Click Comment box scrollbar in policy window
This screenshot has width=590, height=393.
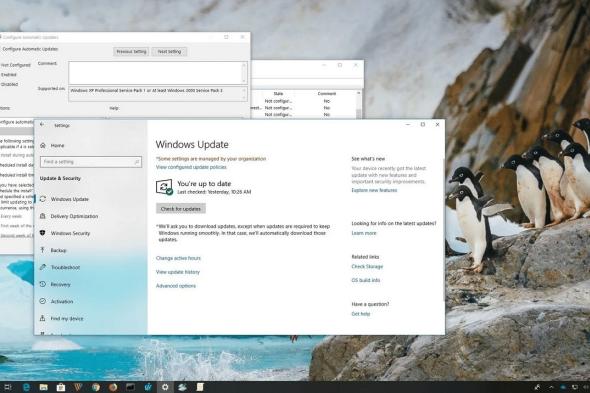pos(244,73)
